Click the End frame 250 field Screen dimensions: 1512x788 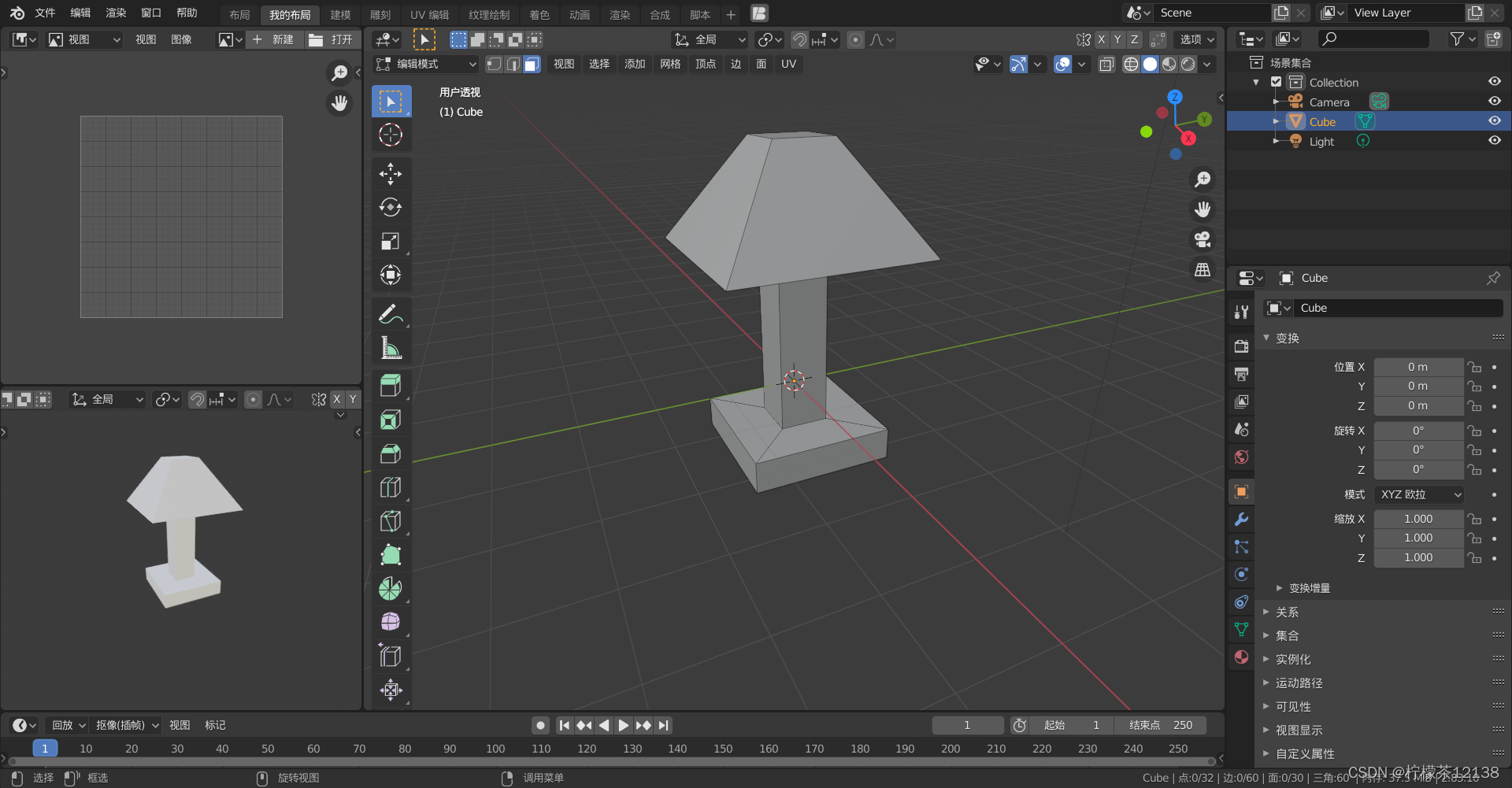point(1161,725)
